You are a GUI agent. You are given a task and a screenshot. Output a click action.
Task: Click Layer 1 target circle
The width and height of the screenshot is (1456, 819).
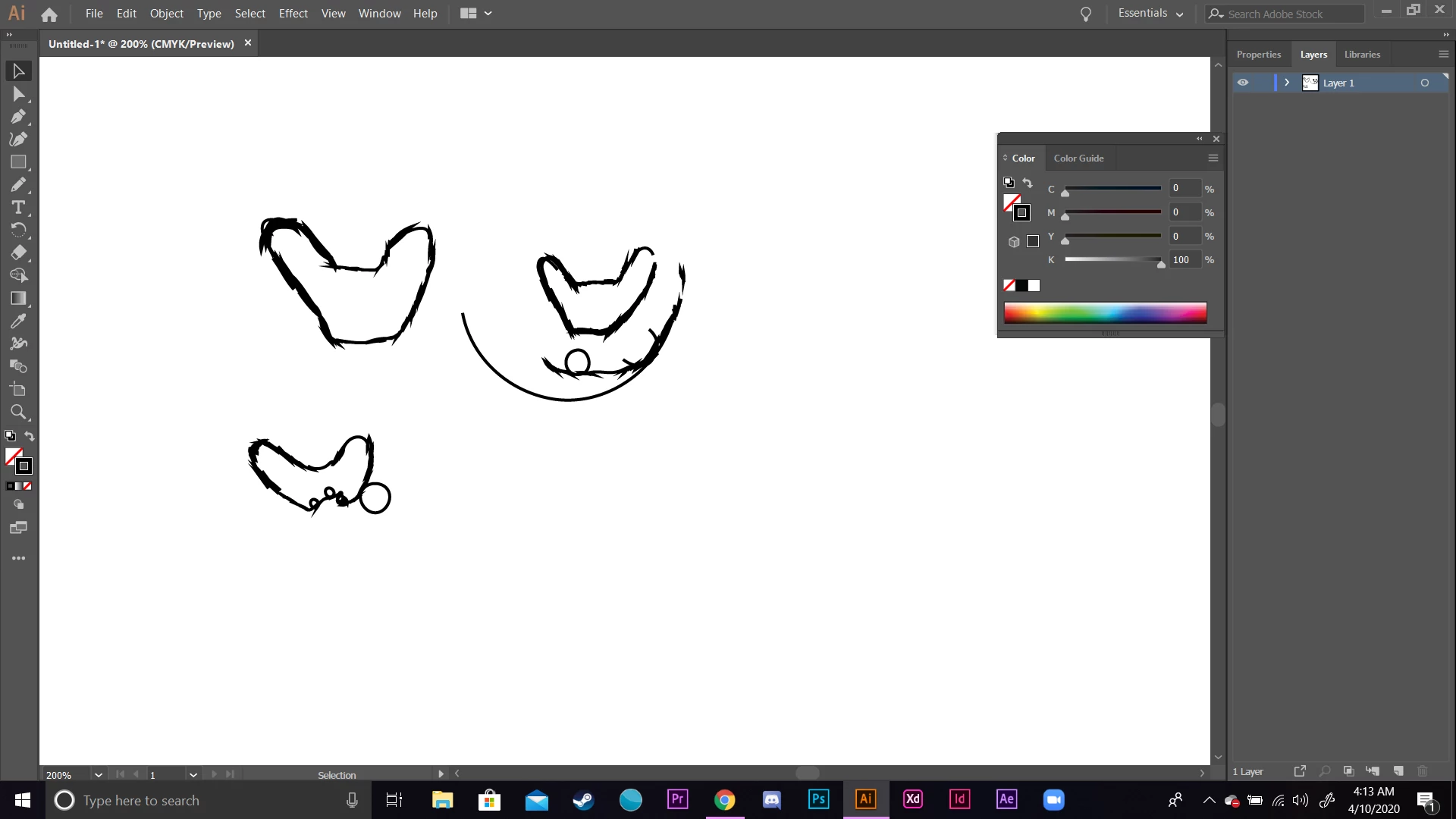click(1424, 83)
